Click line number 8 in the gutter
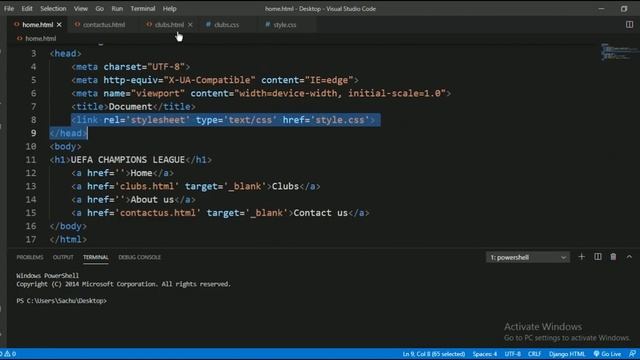 coord(33,120)
